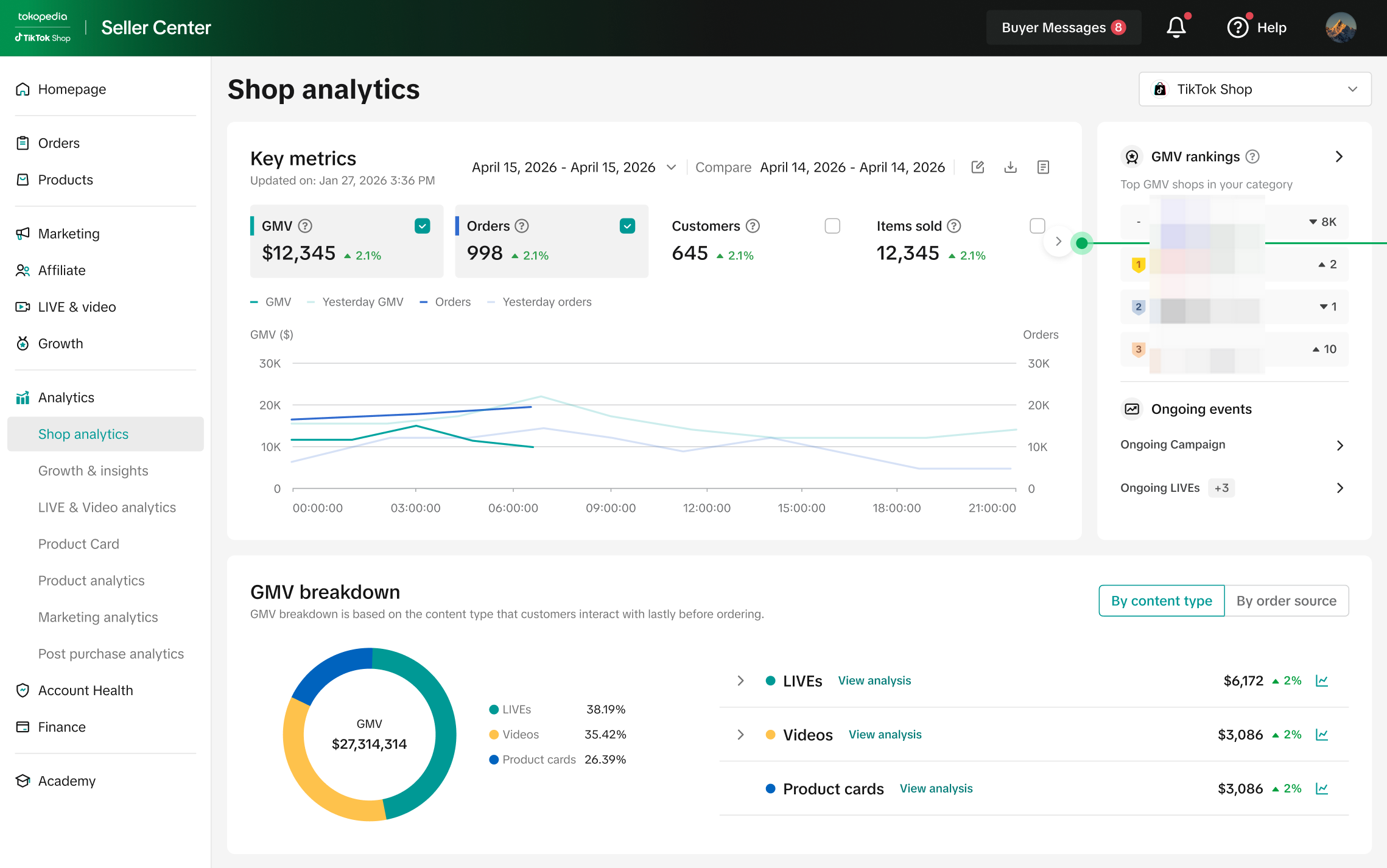Open the metrics glossary document icon
The height and width of the screenshot is (868, 1387).
coord(1043,167)
